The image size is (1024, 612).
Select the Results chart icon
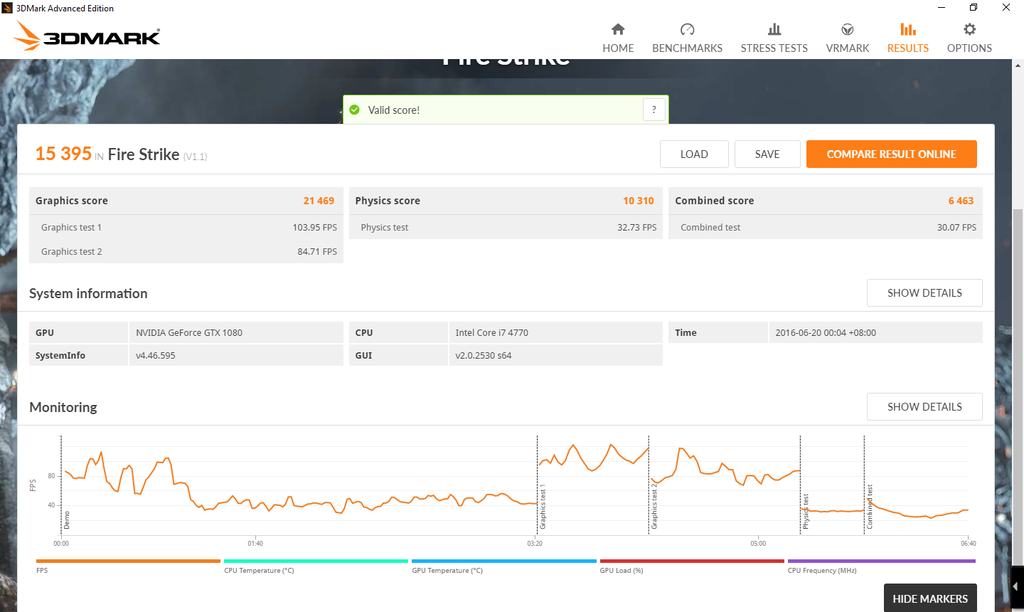[x=908, y=29]
